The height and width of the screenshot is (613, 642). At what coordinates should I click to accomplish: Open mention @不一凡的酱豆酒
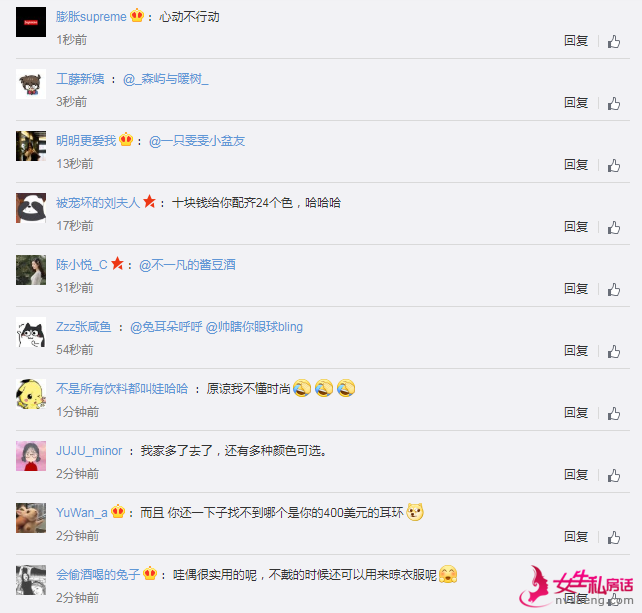188,265
